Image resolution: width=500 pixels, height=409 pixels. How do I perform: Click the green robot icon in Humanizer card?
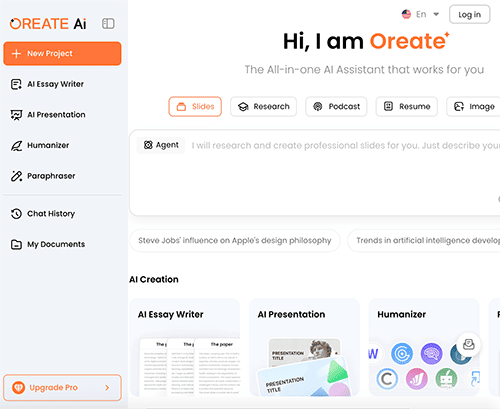point(446,379)
